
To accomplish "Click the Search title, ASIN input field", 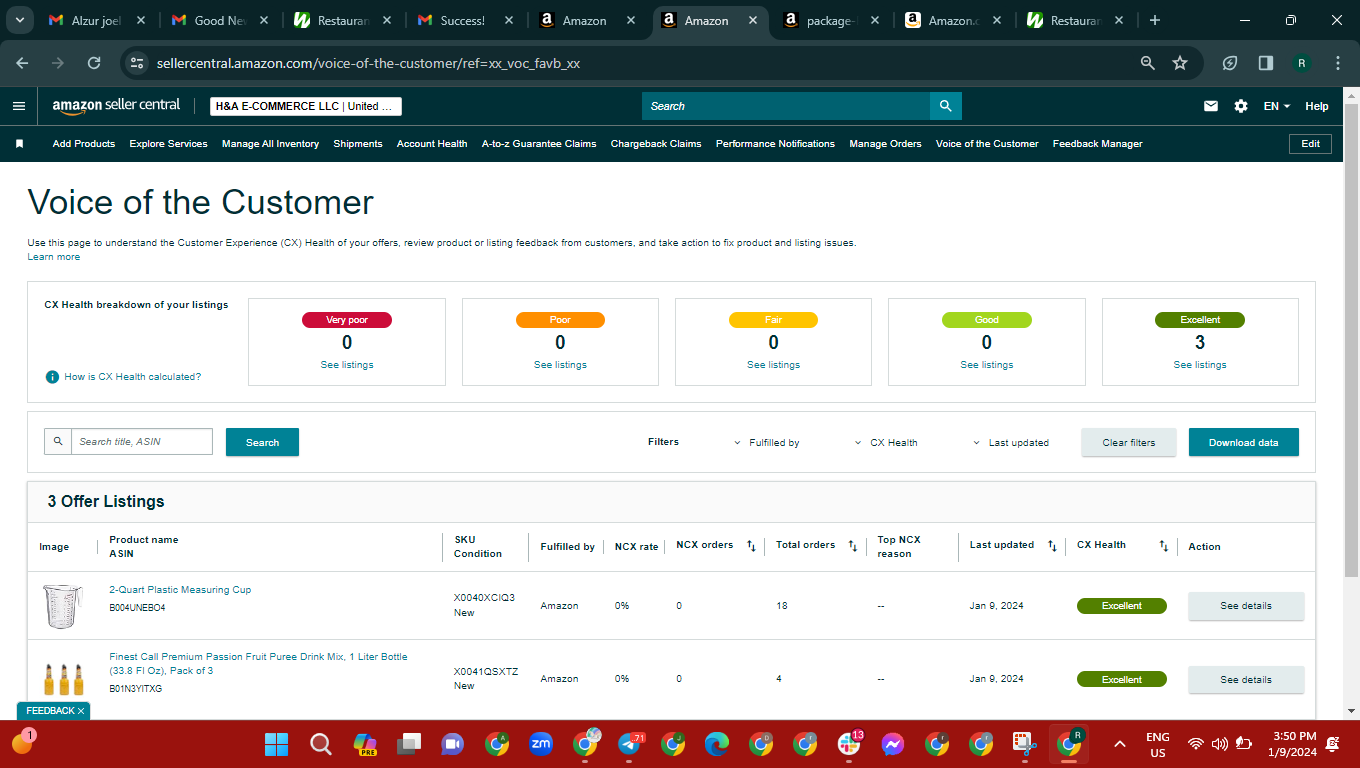I will [142, 442].
